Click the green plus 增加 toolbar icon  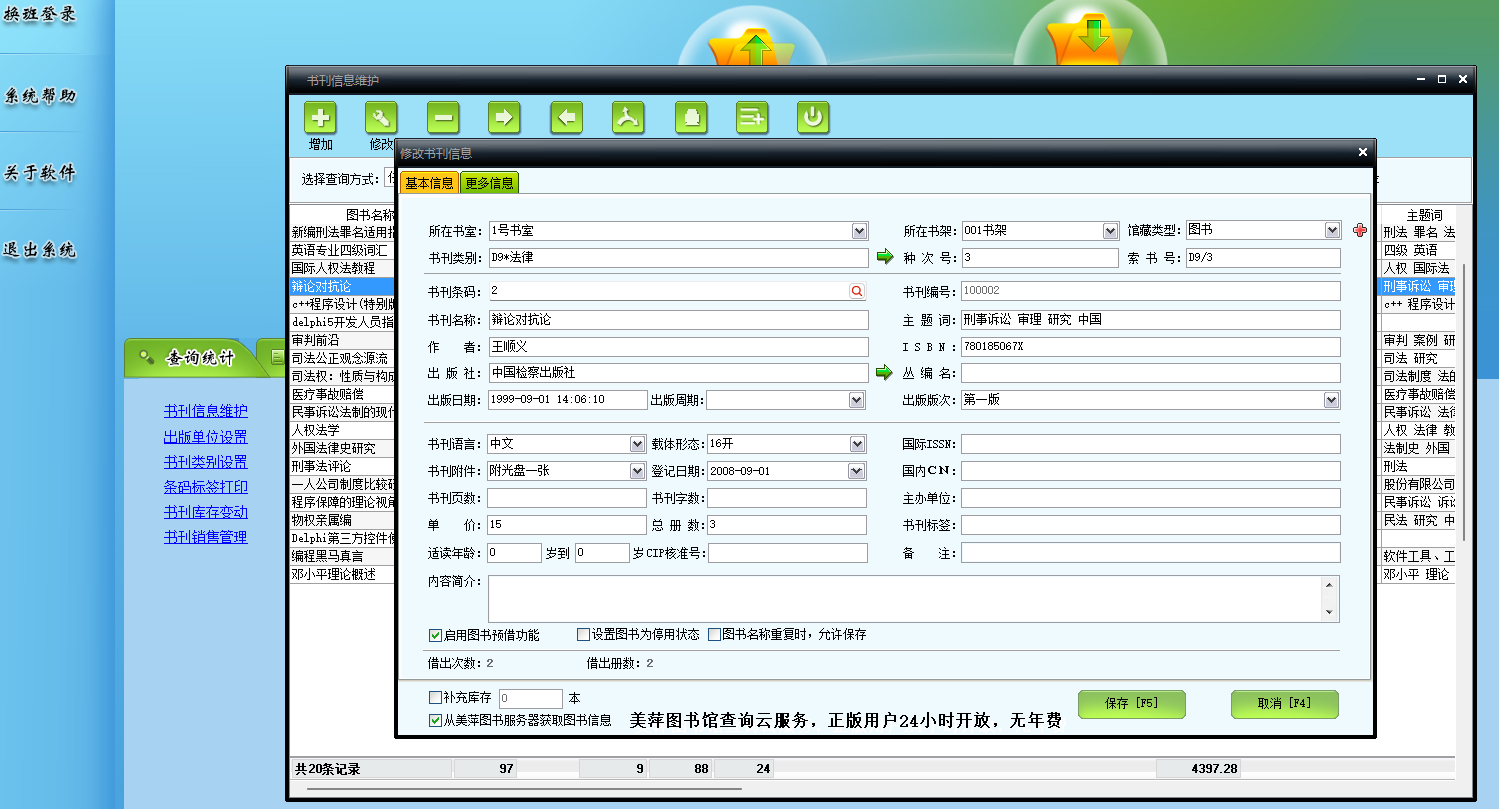tap(320, 118)
